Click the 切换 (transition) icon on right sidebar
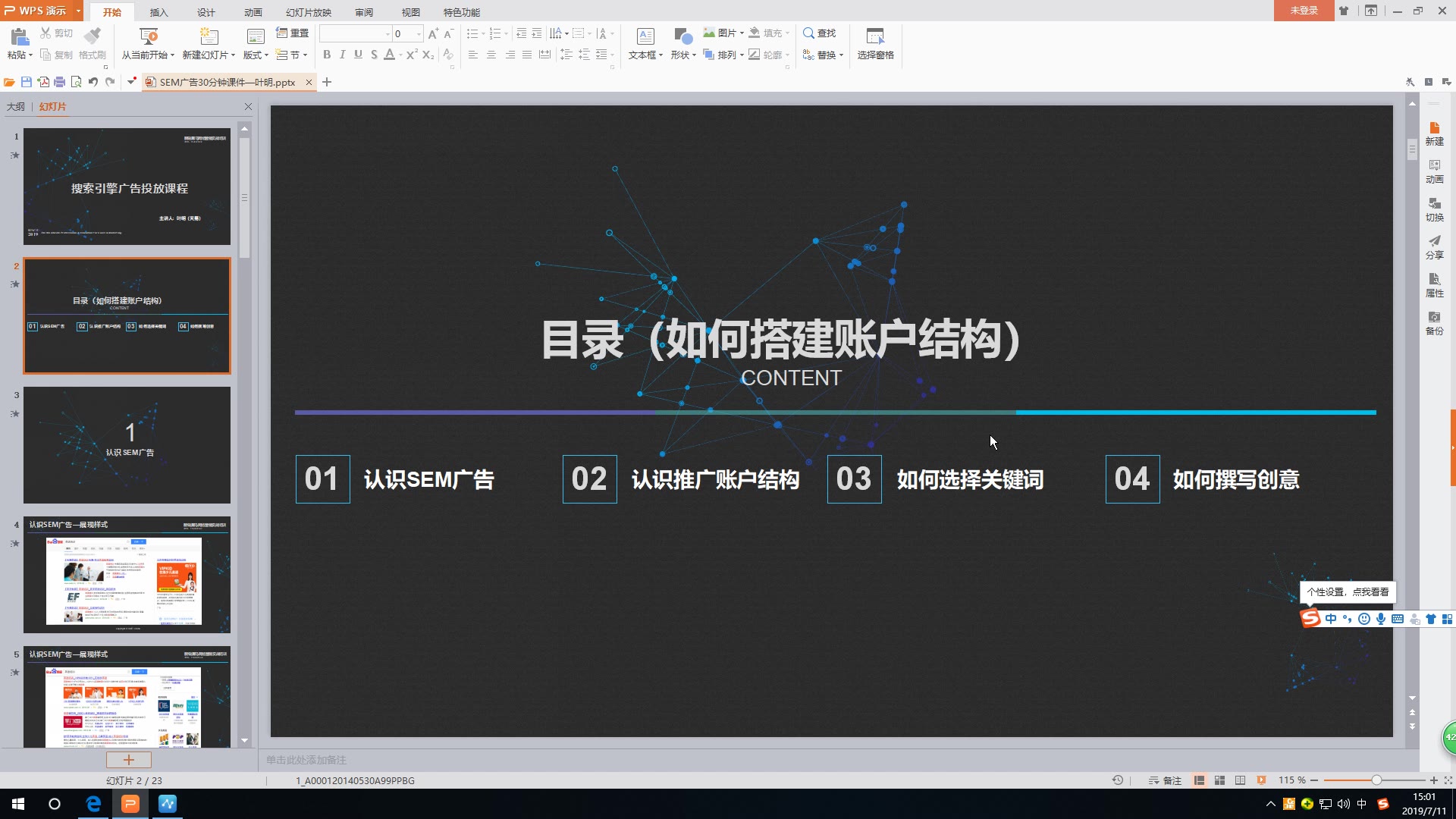The height and width of the screenshot is (819, 1456). (x=1434, y=210)
